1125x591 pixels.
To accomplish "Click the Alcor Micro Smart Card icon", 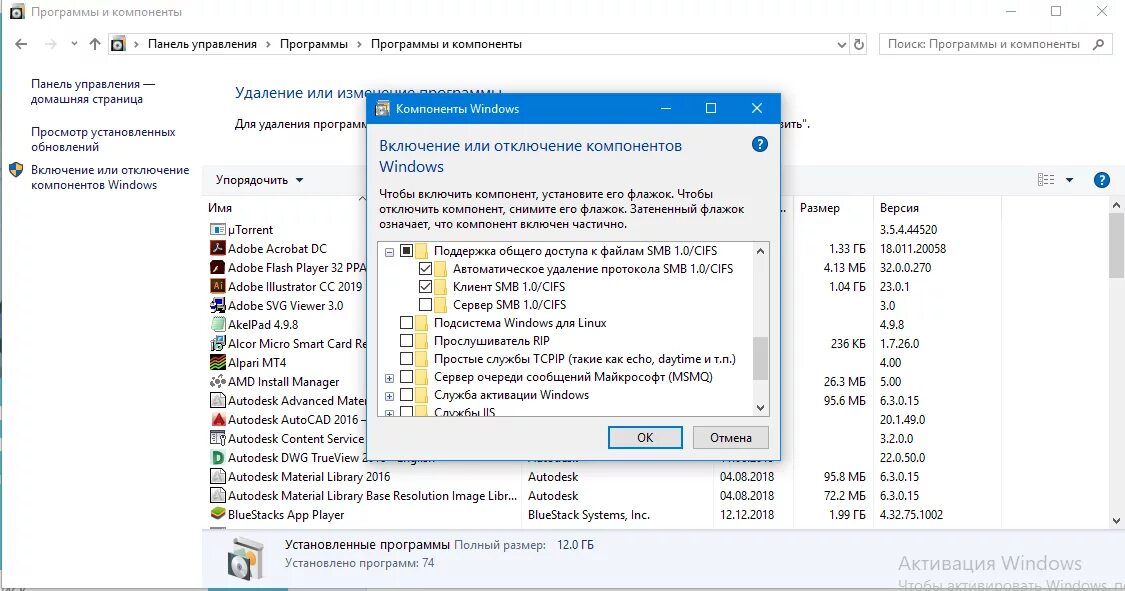I will [x=217, y=344].
